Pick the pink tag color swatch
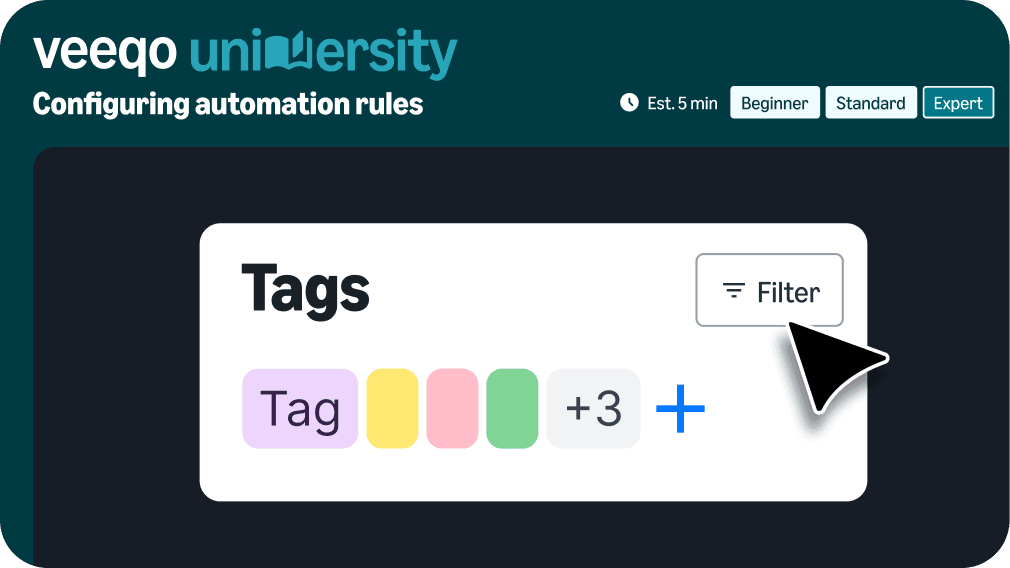The width and height of the screenshot is (1010, 568). coord(452,408)
